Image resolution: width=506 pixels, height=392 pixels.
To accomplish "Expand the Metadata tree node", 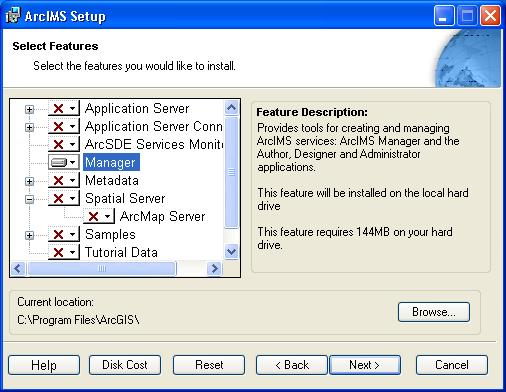I will (30, 181).
